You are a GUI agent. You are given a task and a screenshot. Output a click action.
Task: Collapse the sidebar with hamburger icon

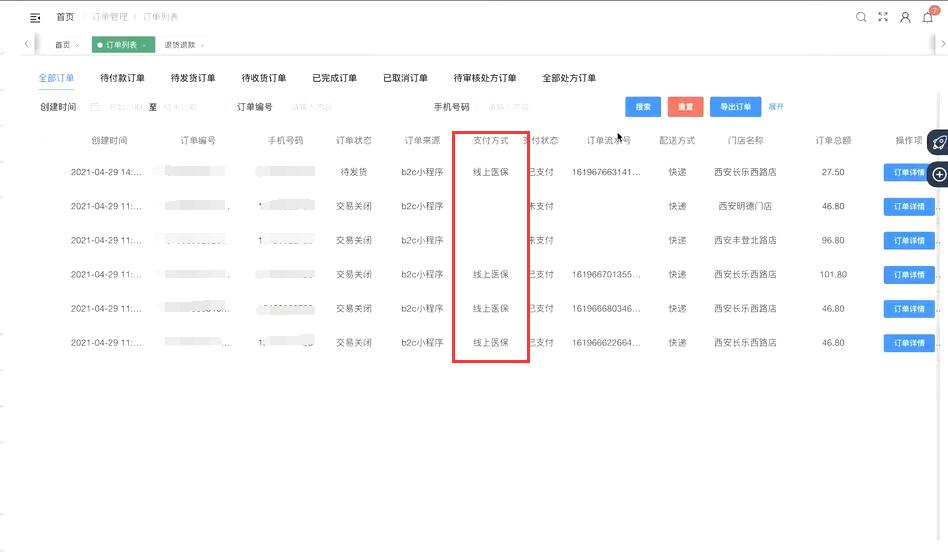[35, 18]
